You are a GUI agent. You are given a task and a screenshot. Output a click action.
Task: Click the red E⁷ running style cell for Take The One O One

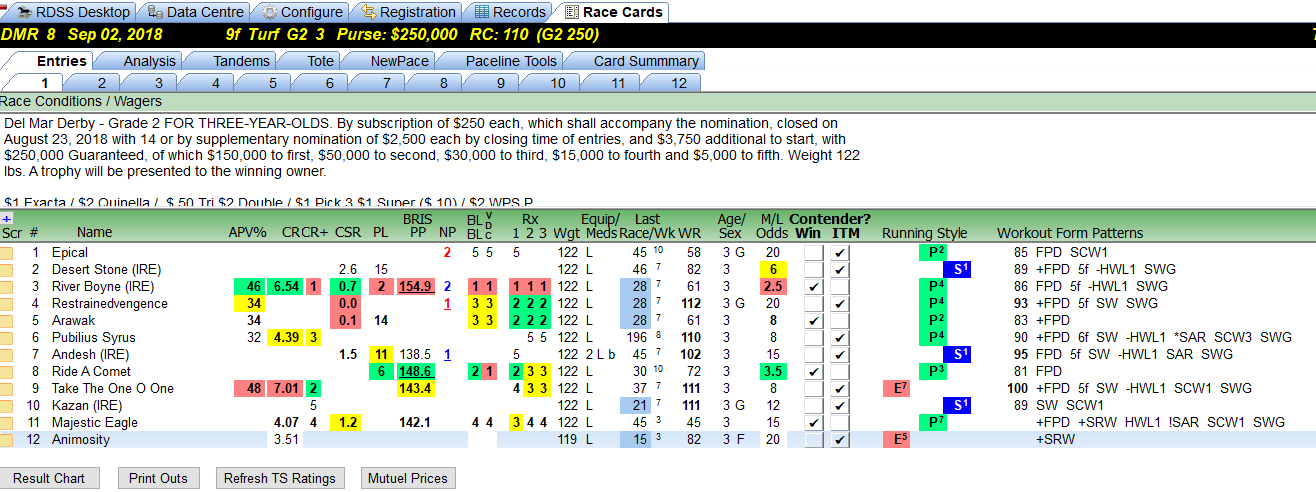click(x=898, y=389)
